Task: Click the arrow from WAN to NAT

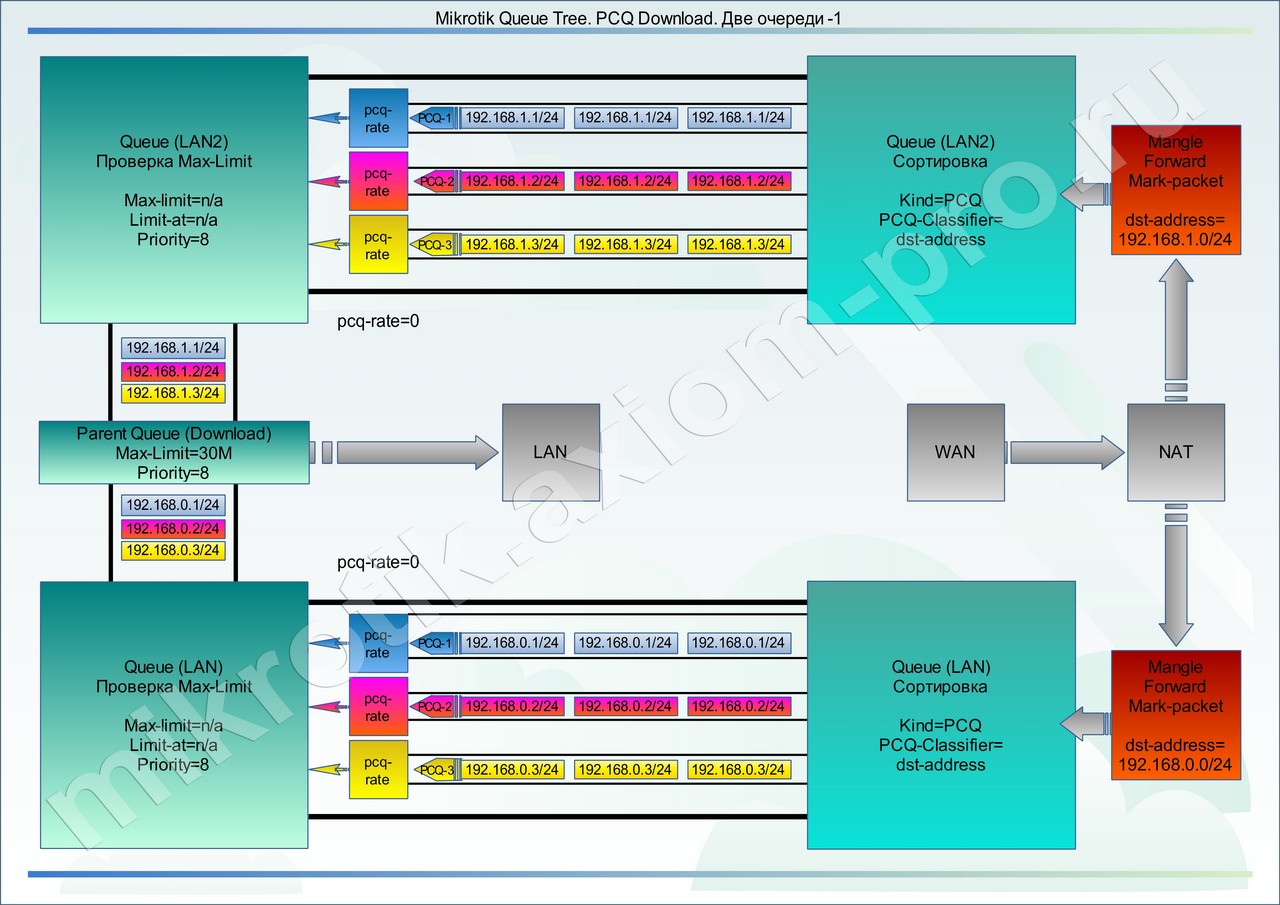Action: click(x=1067, y=452)
